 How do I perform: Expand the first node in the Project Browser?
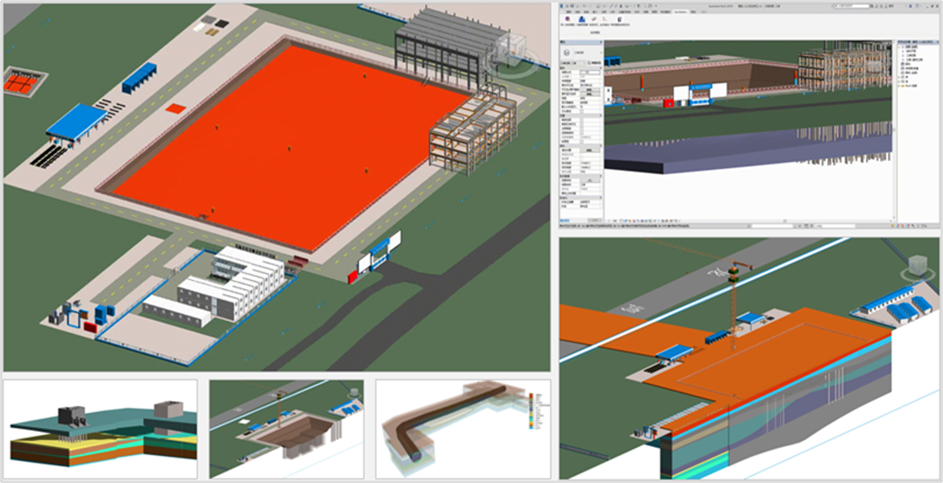tap(899, 44)
